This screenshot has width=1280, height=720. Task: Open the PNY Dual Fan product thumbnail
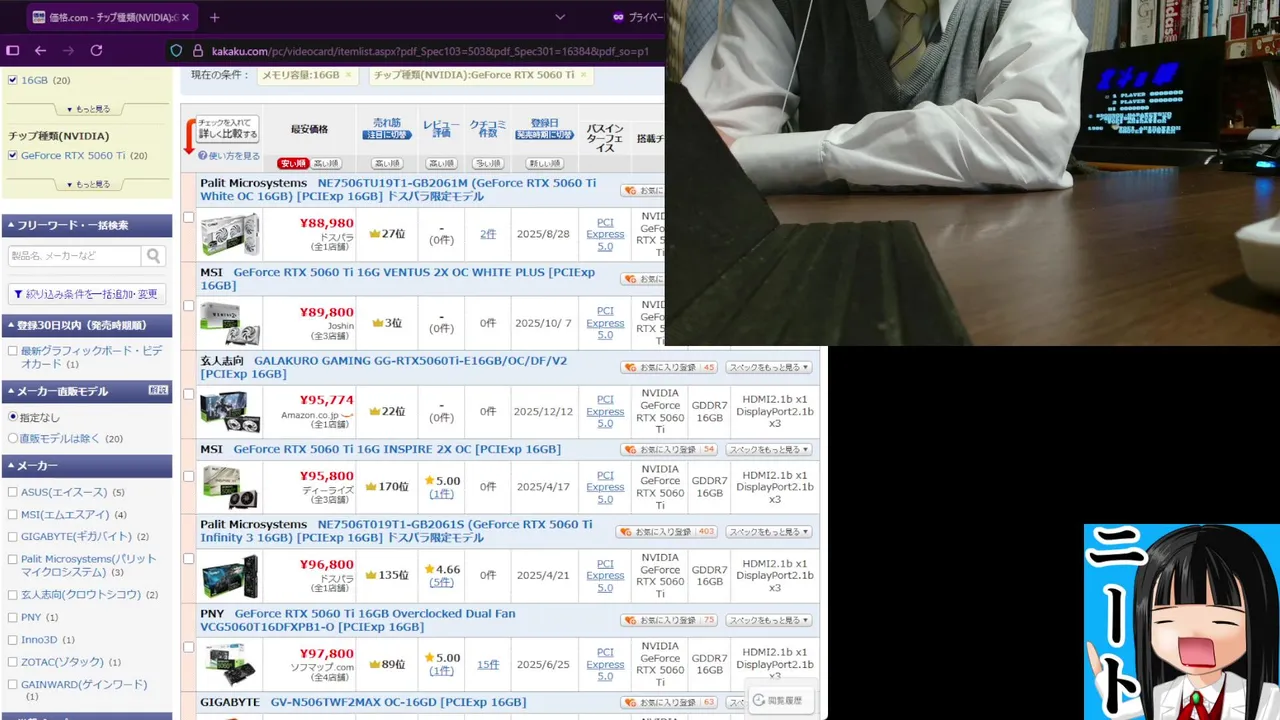pyautogui.click(x=230, y=664)
